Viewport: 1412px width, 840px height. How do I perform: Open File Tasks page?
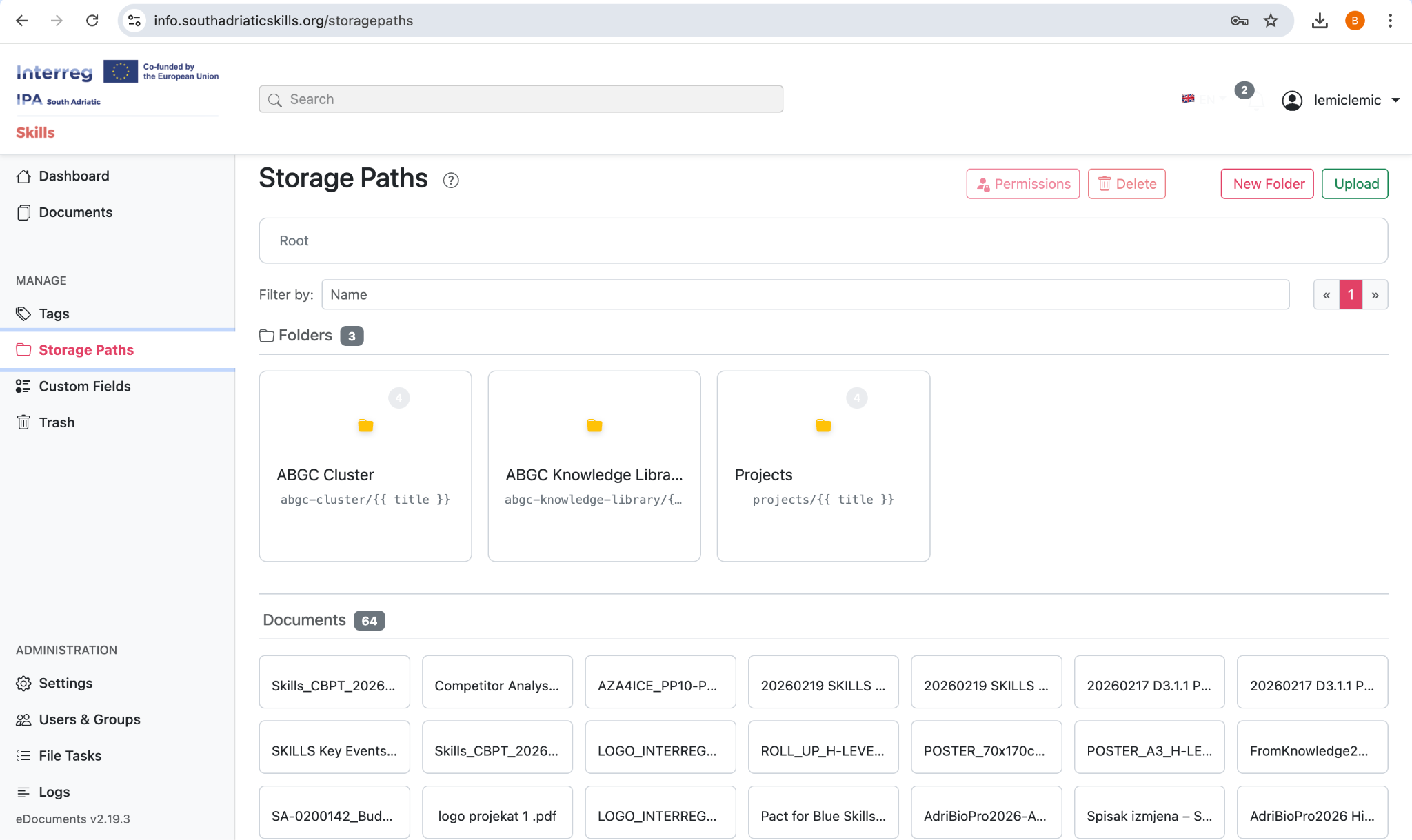[x=70, y=755]
